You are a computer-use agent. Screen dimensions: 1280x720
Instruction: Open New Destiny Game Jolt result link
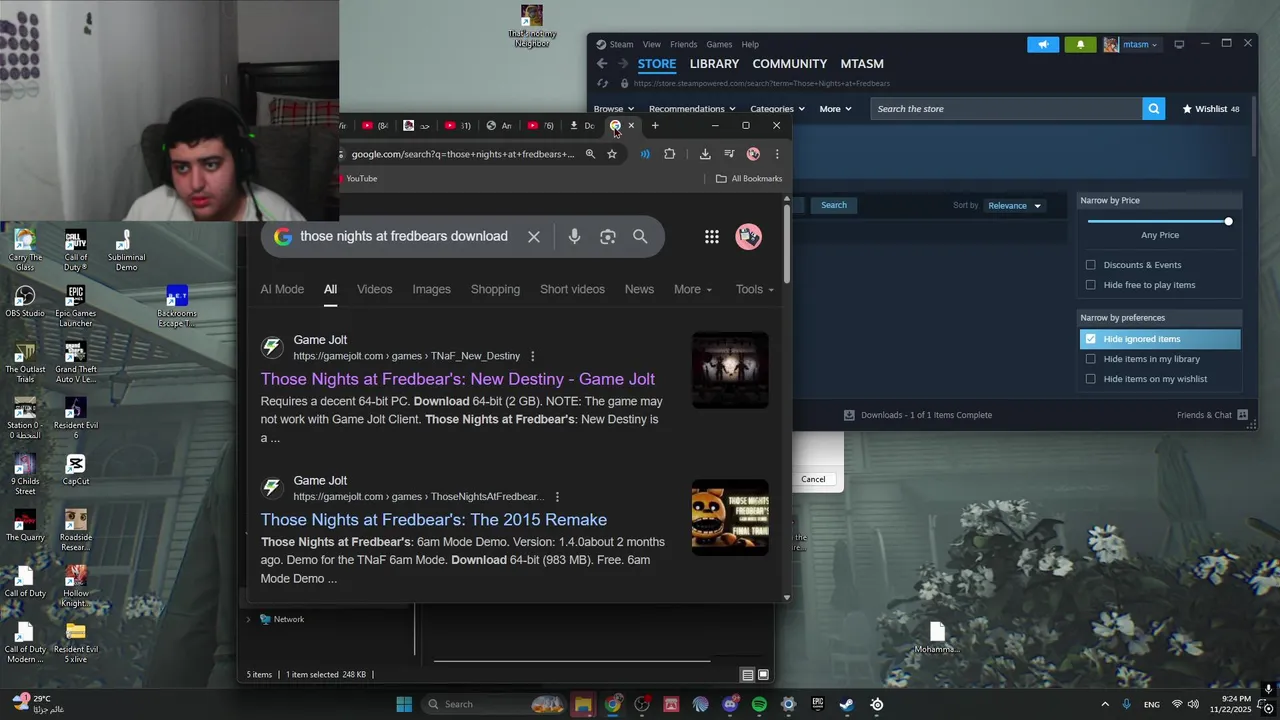[x=458, y=379]
